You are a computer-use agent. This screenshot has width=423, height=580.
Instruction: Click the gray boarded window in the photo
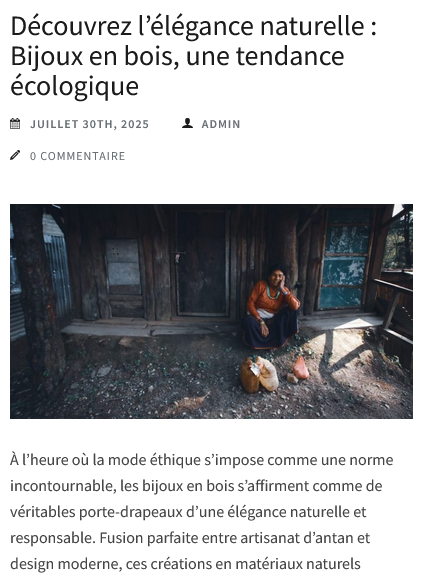click(123, 267)
